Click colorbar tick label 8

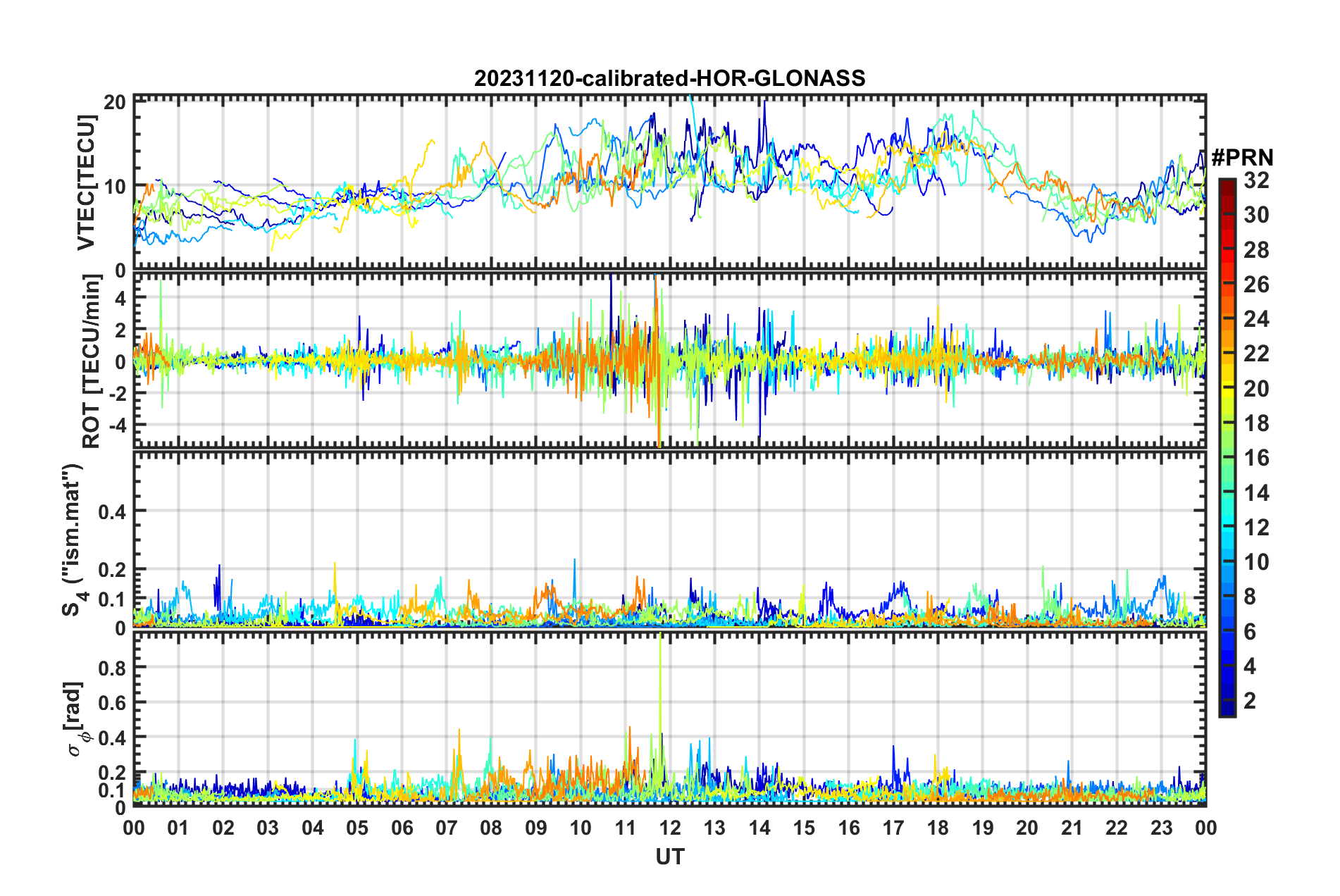pyautogui.click(x=1250, y=597)
